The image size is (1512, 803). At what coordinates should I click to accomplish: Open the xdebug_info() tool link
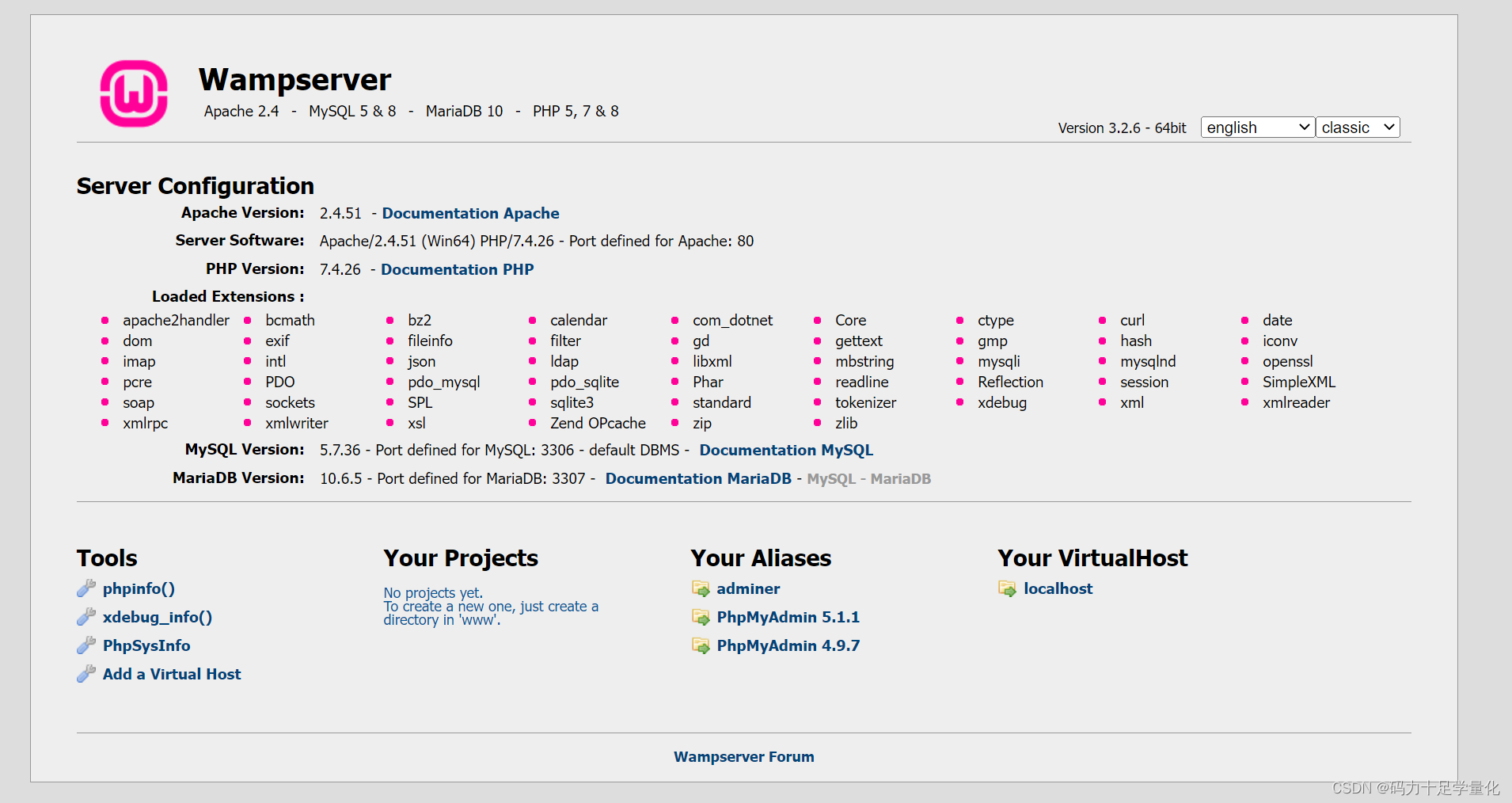tap(158, 617)
